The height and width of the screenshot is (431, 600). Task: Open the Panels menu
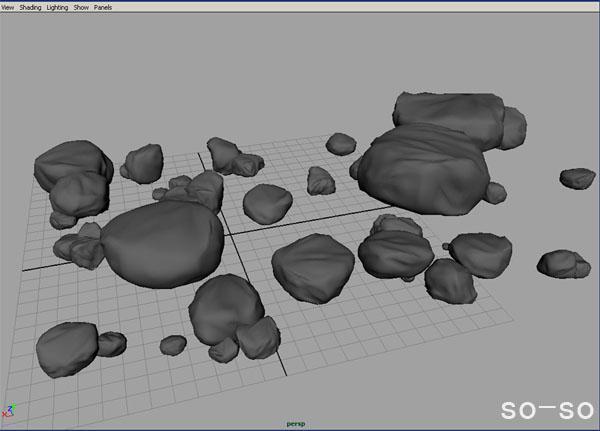tap(103, 7)
